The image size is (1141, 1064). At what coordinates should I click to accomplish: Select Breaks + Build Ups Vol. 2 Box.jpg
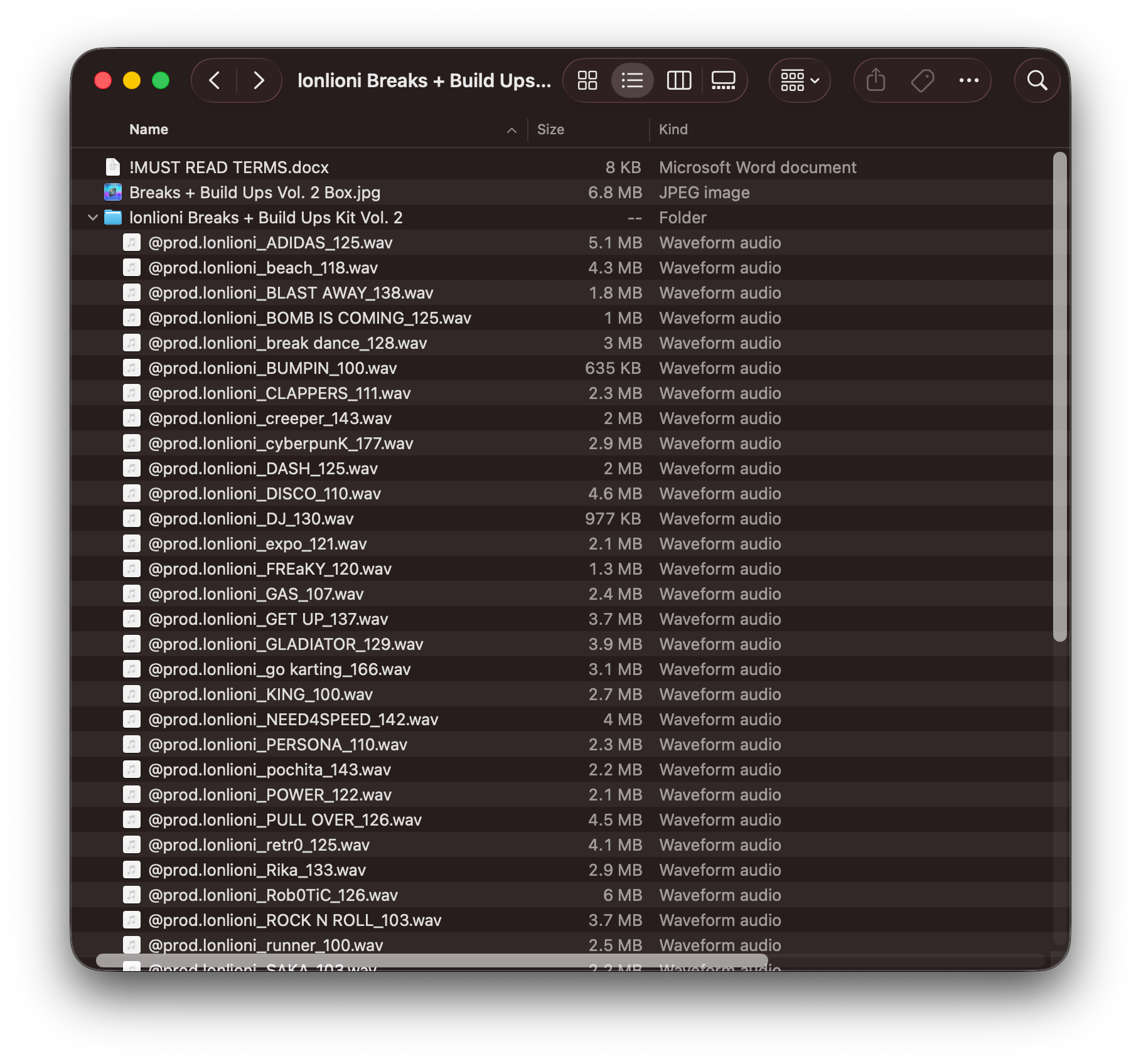(x=254, y=193)
